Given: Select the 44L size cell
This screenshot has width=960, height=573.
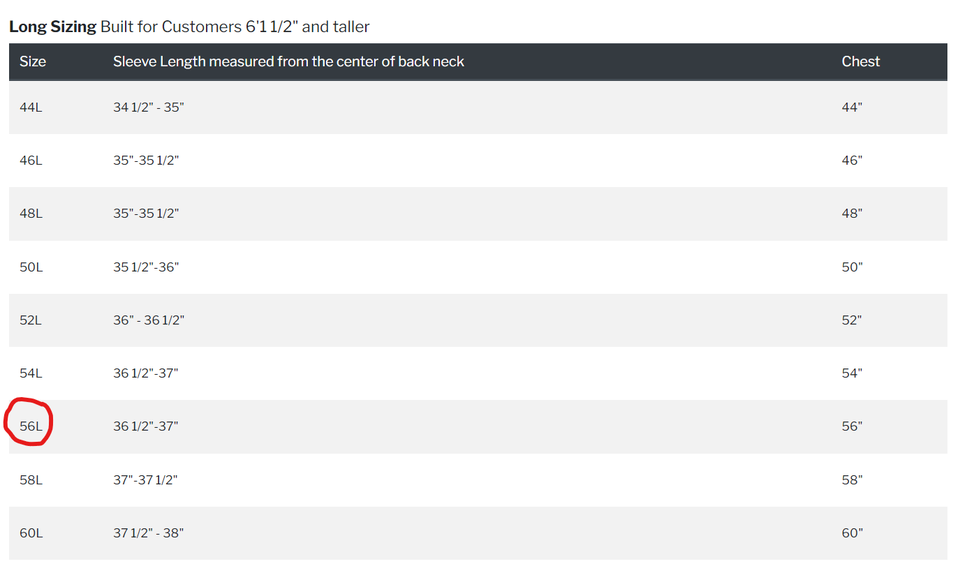Looking at the screenshot, I should [x=31, y=107].
